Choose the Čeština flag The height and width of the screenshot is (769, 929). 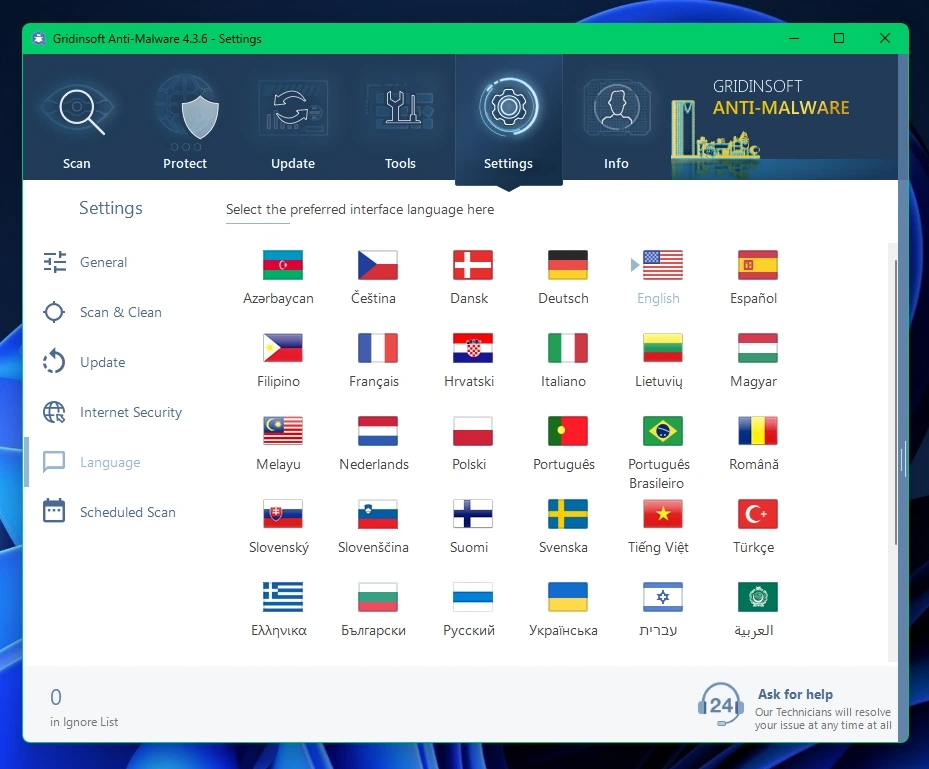(x=378, y=265)
